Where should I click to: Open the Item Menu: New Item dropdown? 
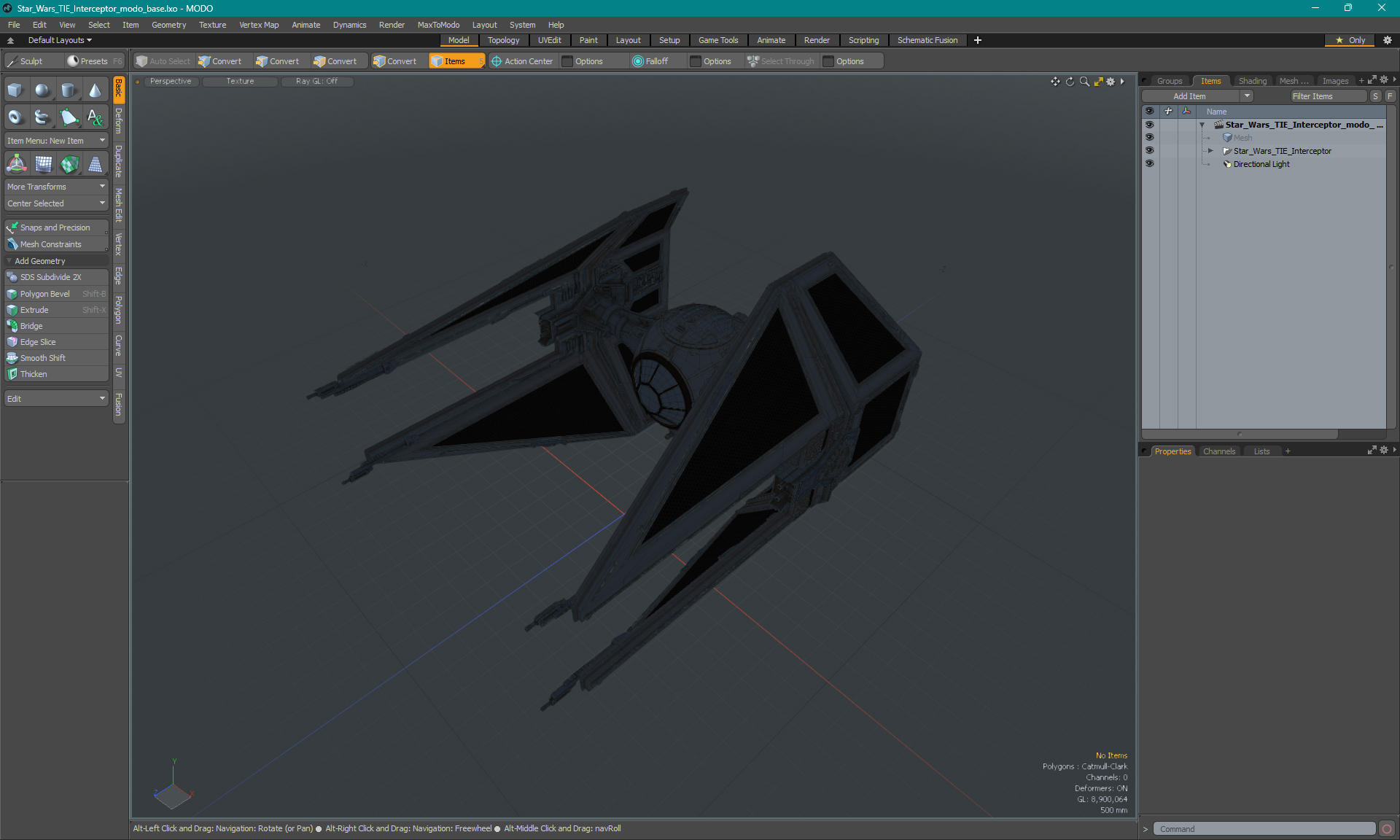coord(57,141)
